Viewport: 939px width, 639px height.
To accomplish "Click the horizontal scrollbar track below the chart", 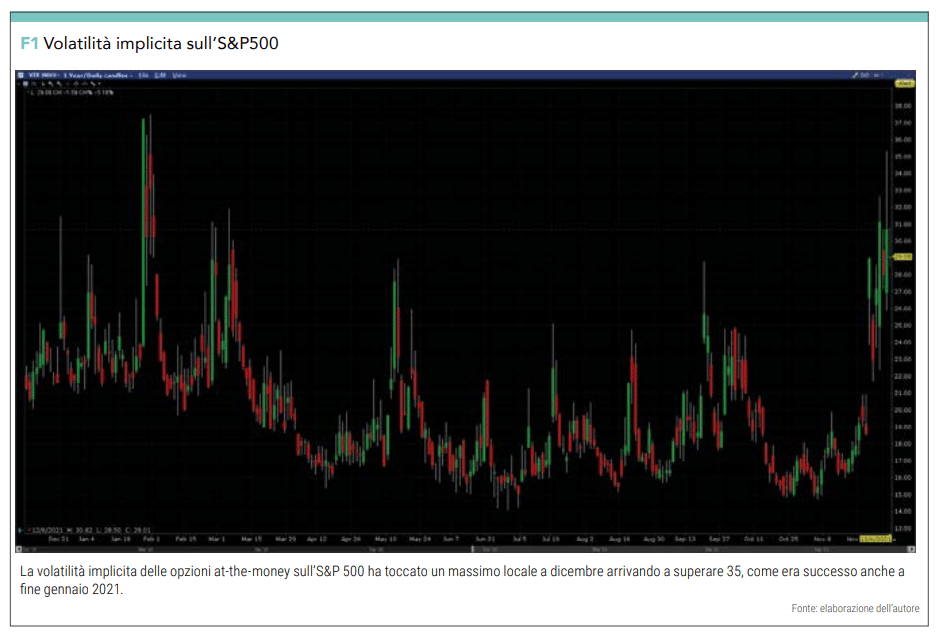I will pyautogui.click(x=465, y=549).
